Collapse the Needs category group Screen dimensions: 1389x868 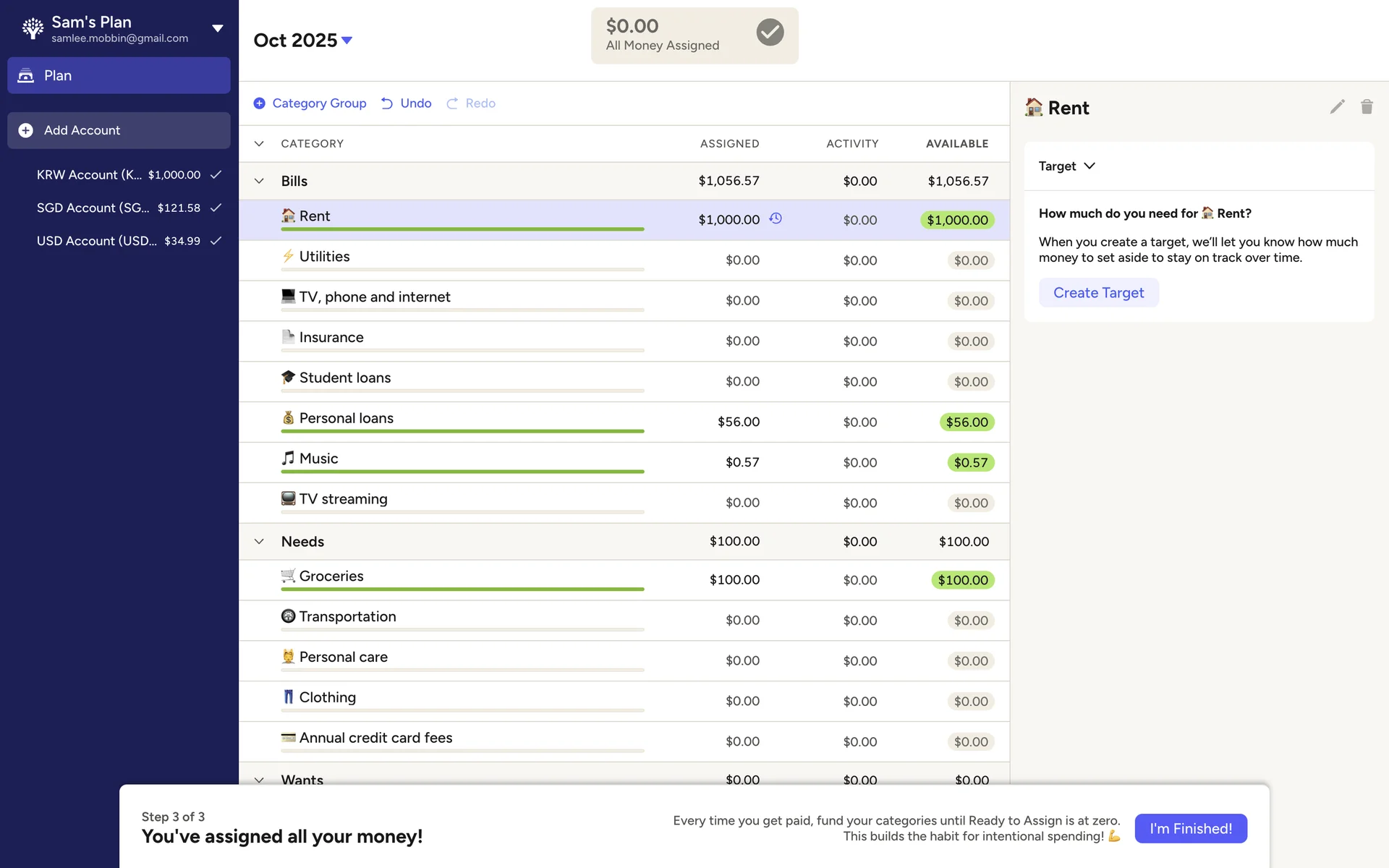pyautogui.click(x=259, y=541)
